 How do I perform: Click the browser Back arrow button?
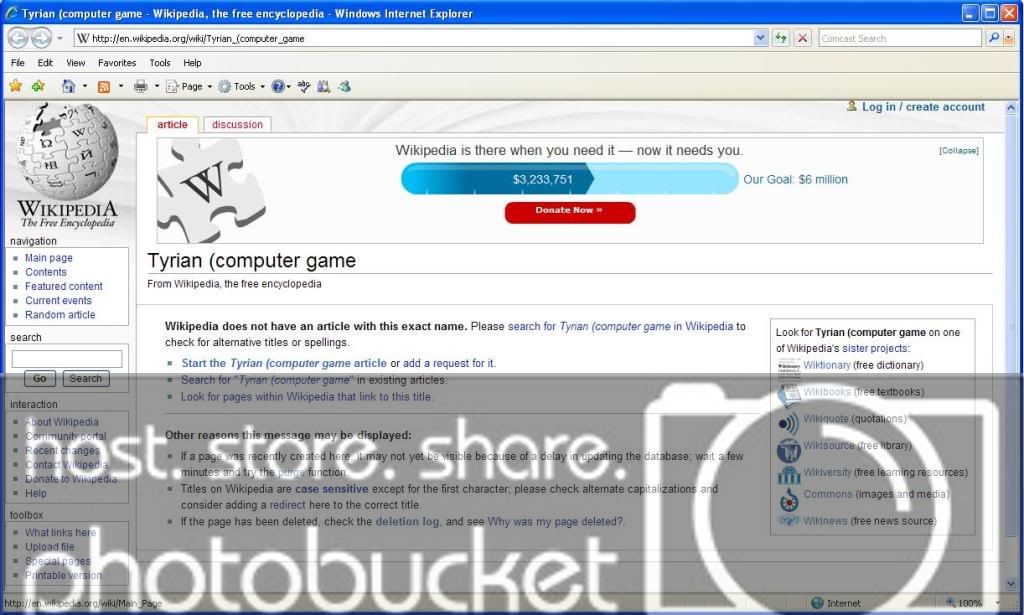pos(18,38)
